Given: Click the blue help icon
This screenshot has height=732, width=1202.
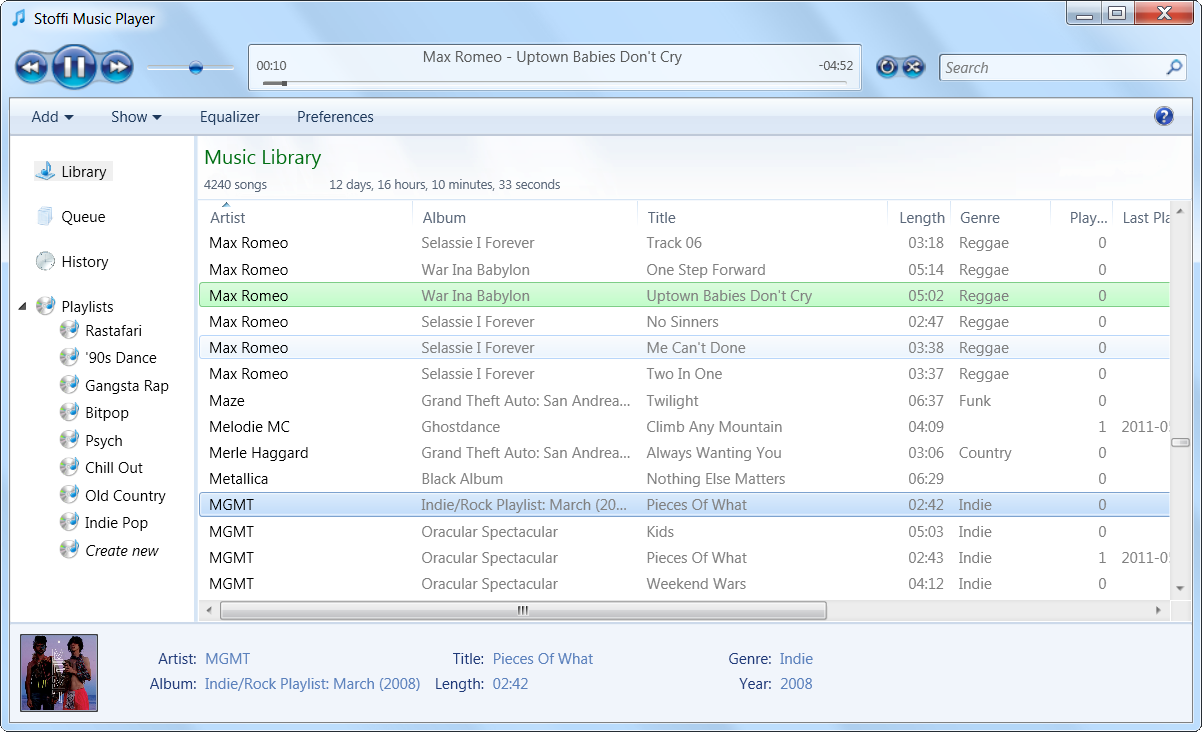Looking at the screenshot, I should pyautogui.click(x=1164, y=116).
